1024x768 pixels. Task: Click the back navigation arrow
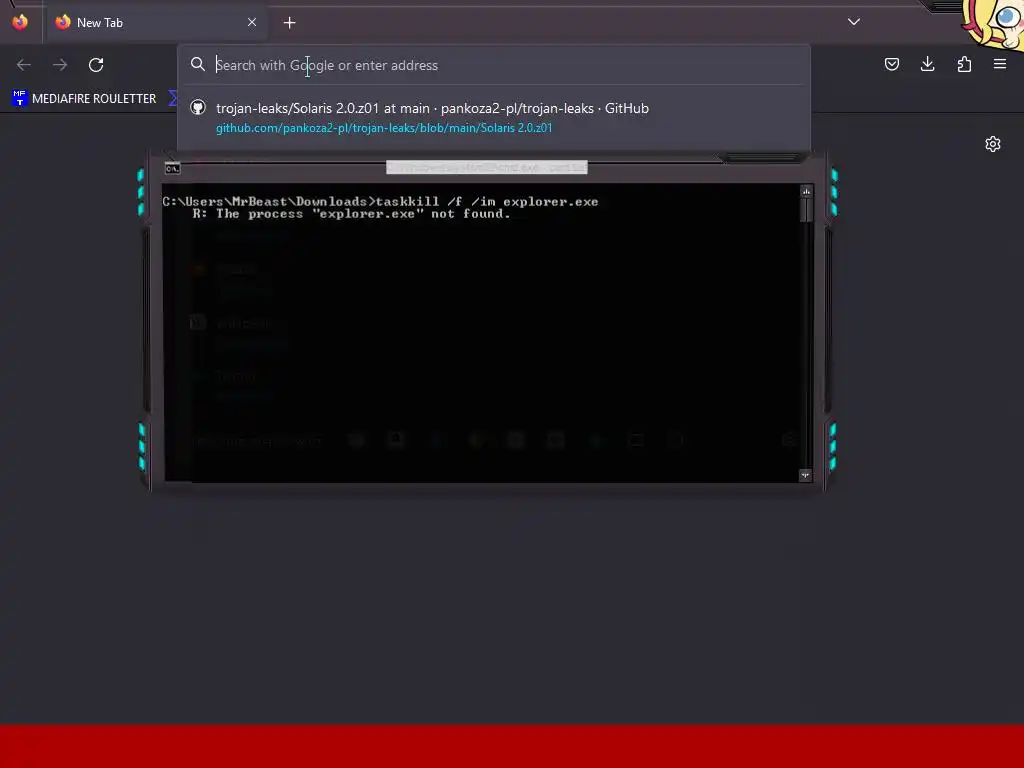tap(24, 65)
